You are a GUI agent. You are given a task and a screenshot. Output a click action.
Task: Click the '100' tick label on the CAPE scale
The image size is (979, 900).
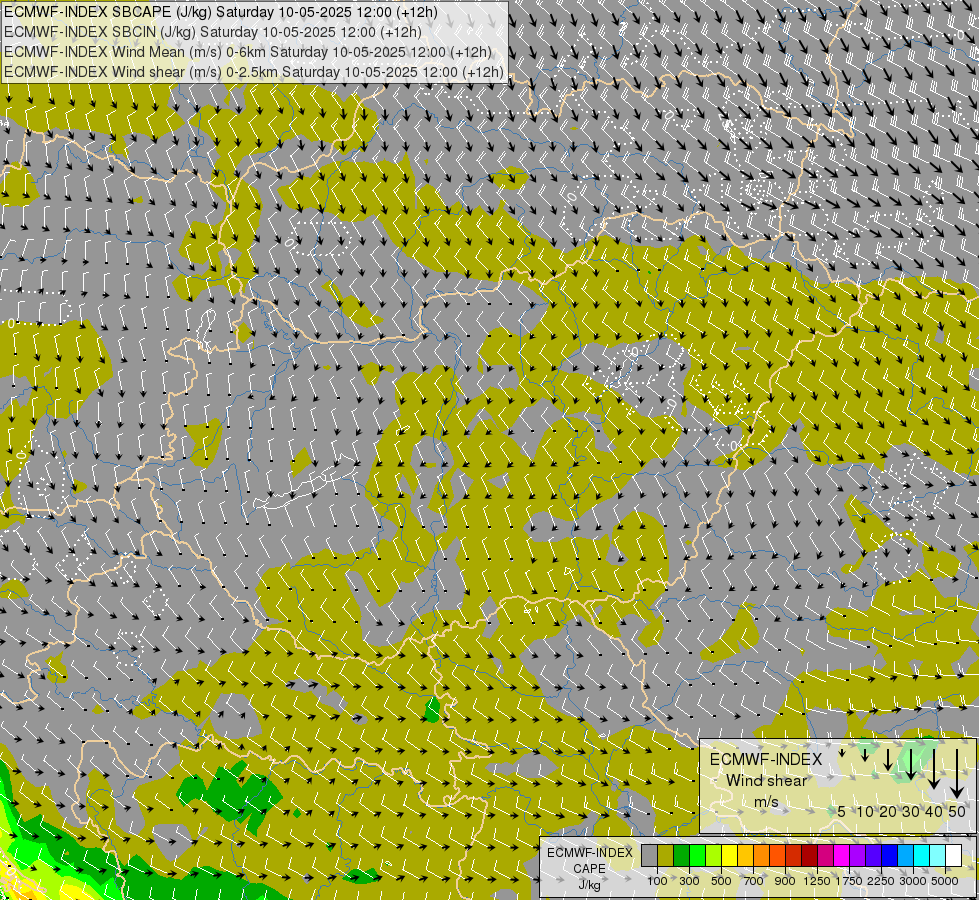[657, 881]
